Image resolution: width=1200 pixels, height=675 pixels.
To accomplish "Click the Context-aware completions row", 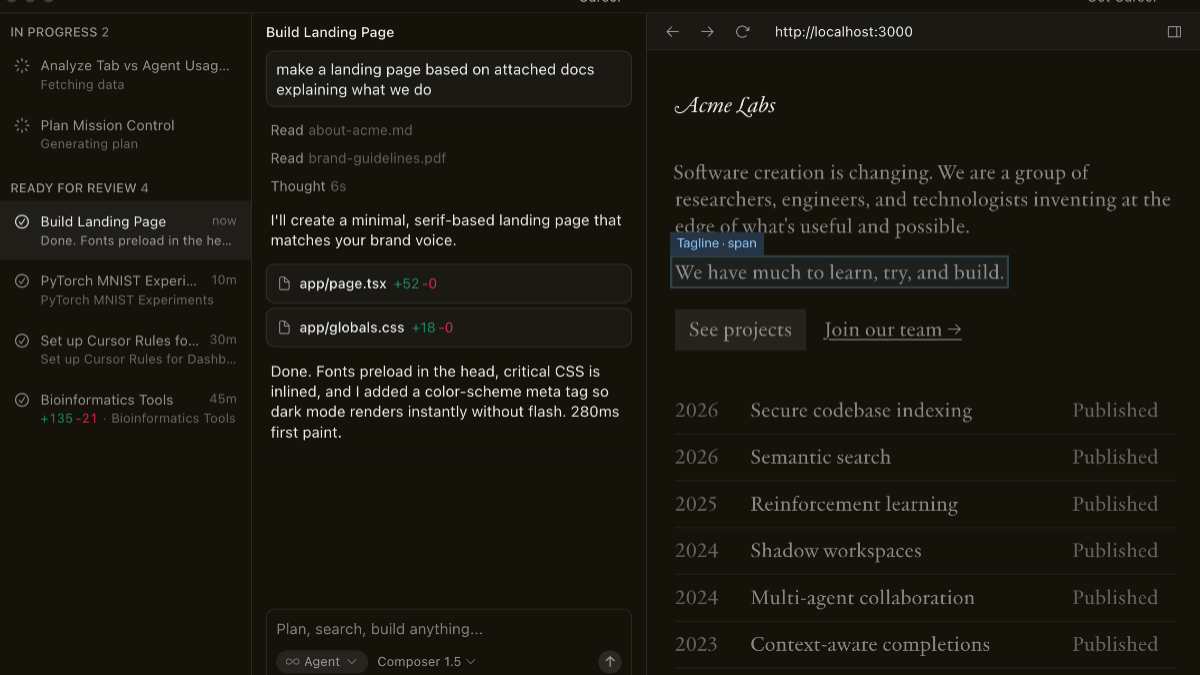I will click(x=925, y=645).
